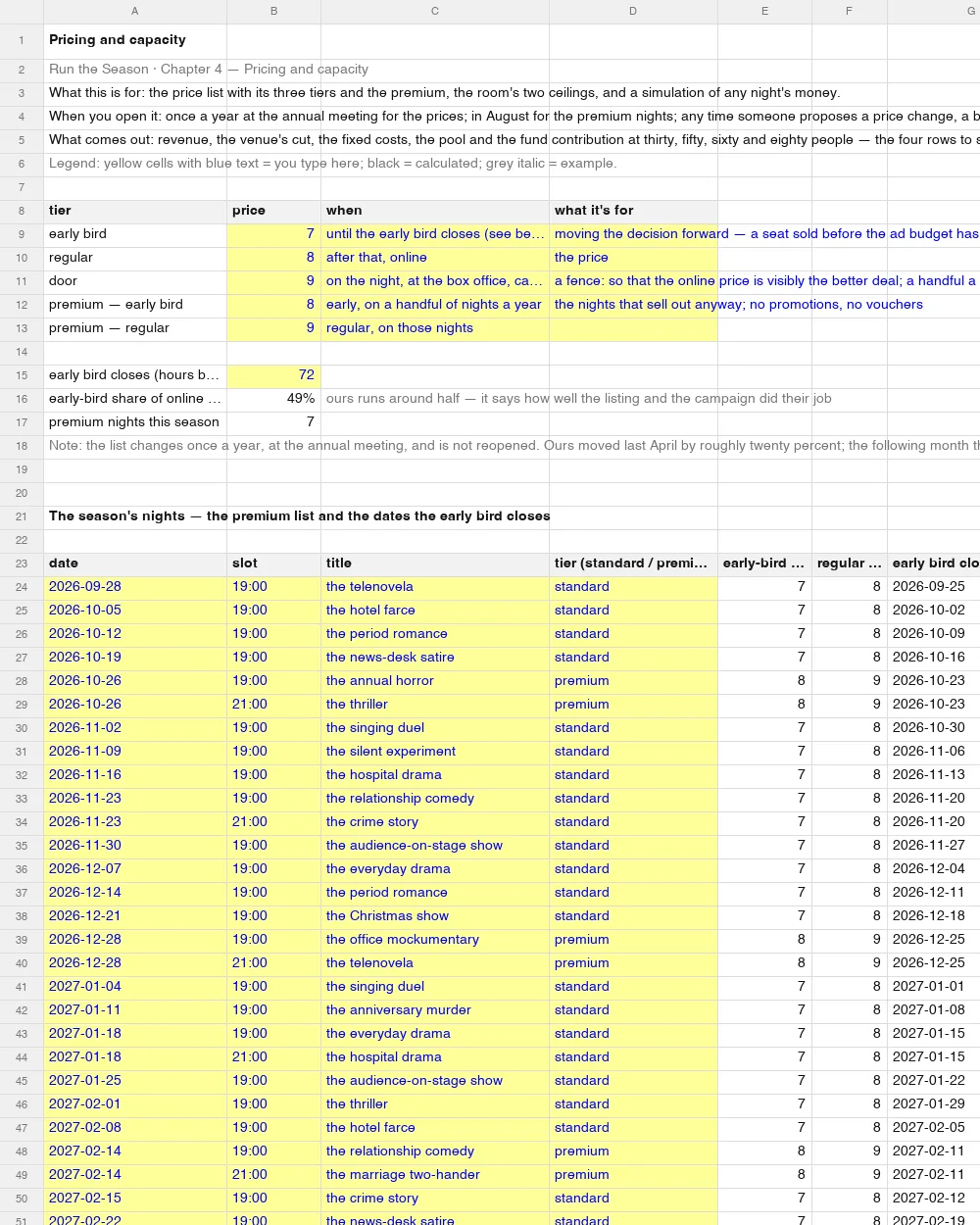Select 'the anniversary murder' title cell
980x1225 pixels.
point(435,1010)
